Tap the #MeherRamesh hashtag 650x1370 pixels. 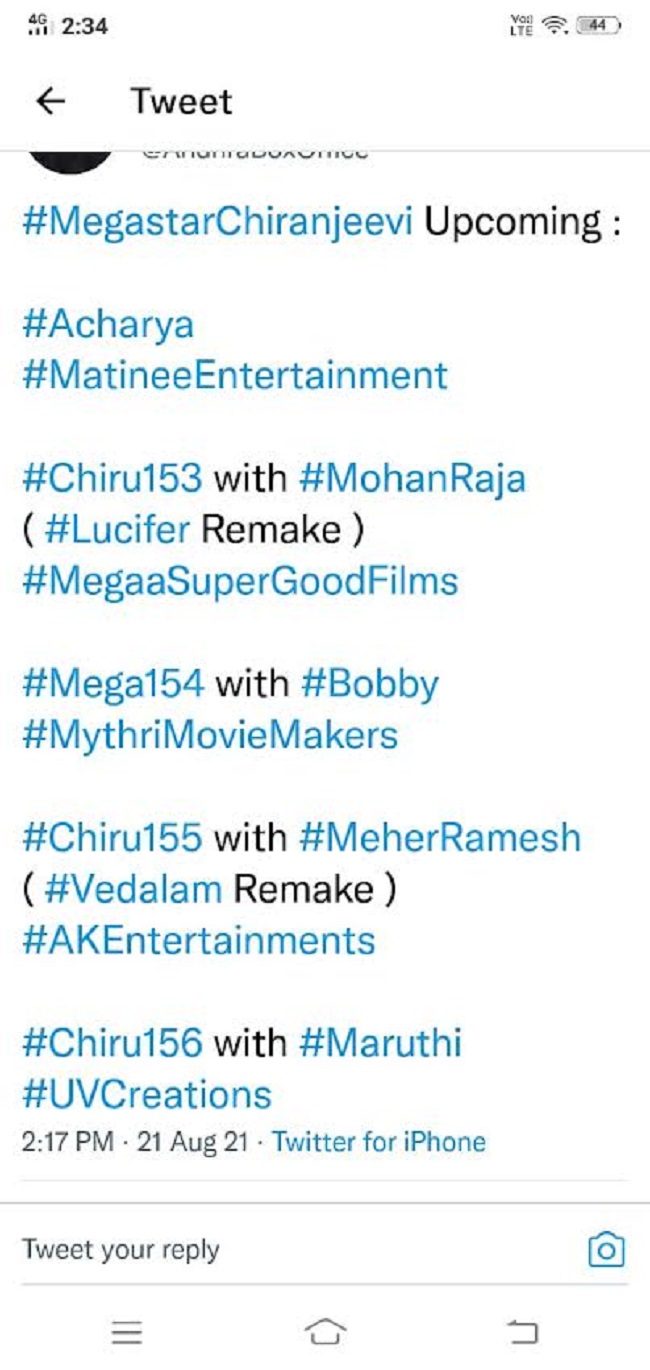click(440, 837)
